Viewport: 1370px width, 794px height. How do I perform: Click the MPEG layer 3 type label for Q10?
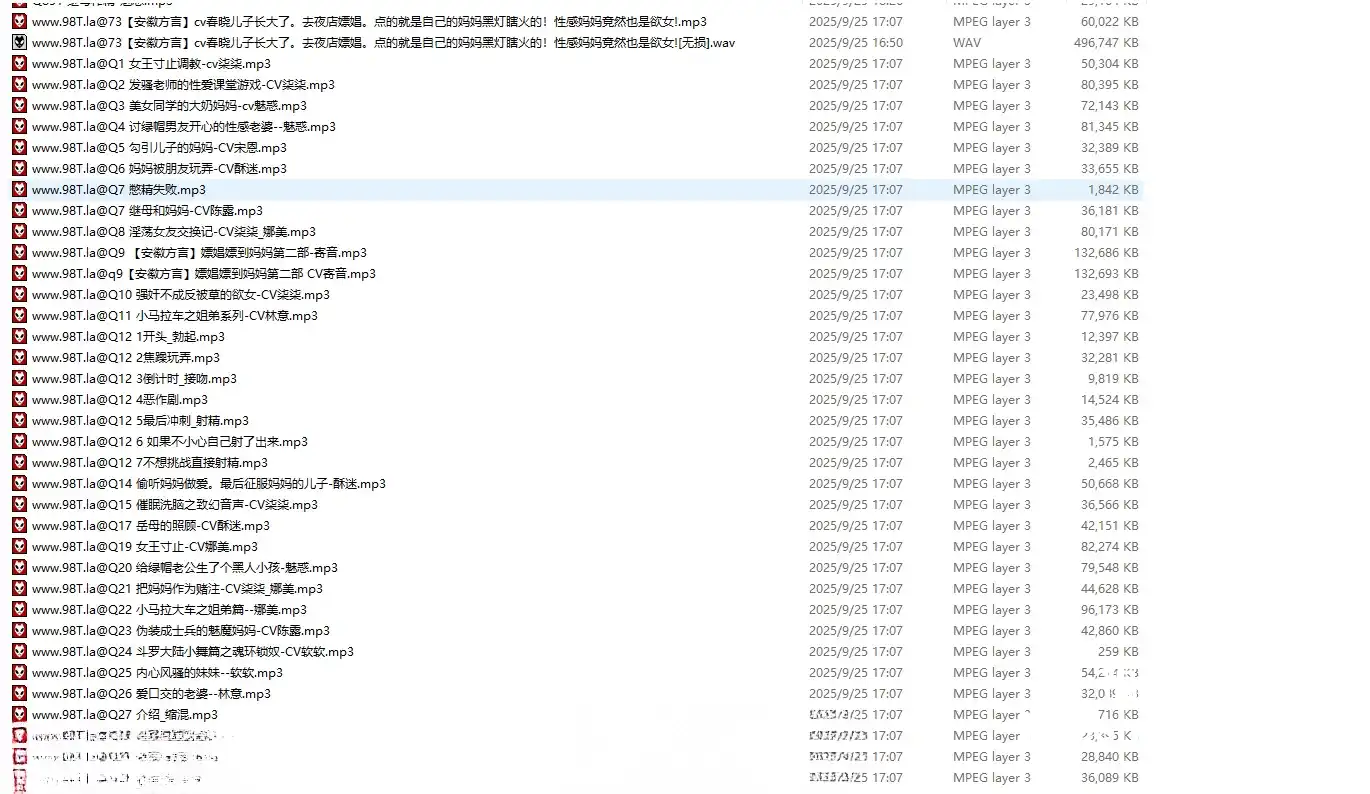(990, 294)
